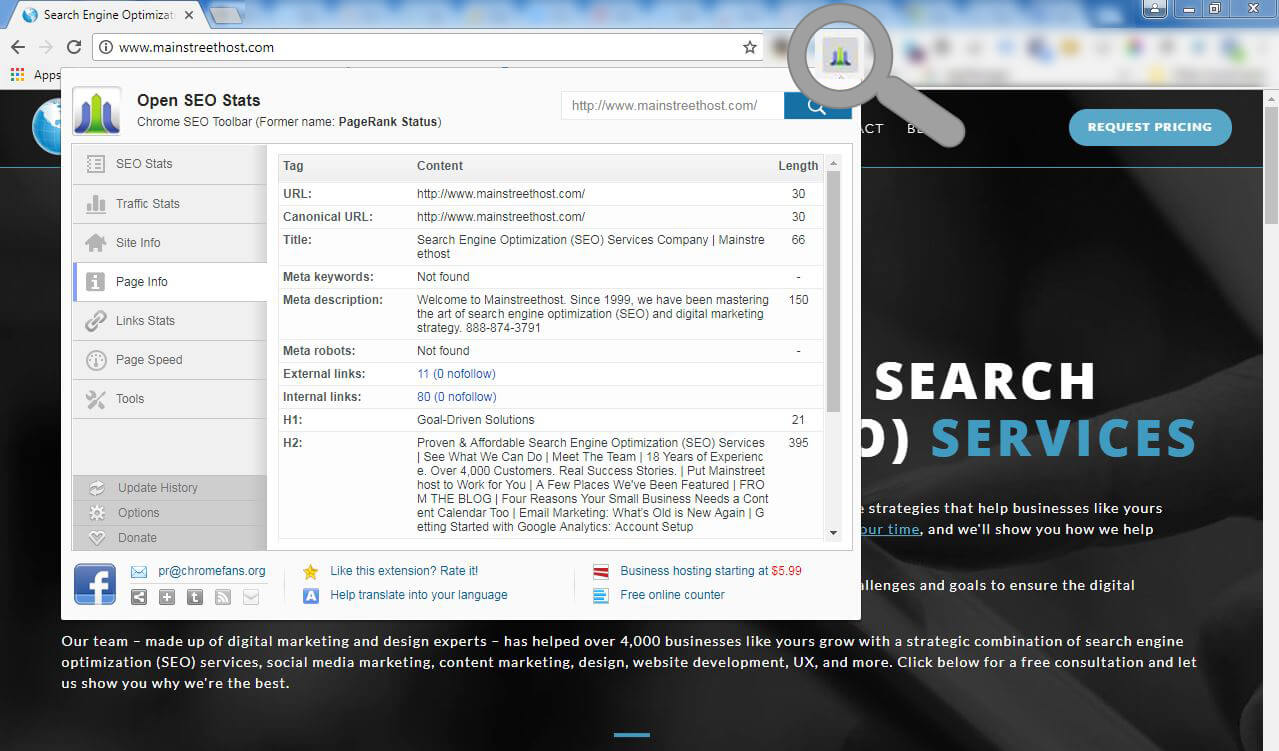The height and width of the screenshot is (751, 1279).
Task: Open the '80 (0 nofollow)' internal links
Action: click(x=456, y=397)
